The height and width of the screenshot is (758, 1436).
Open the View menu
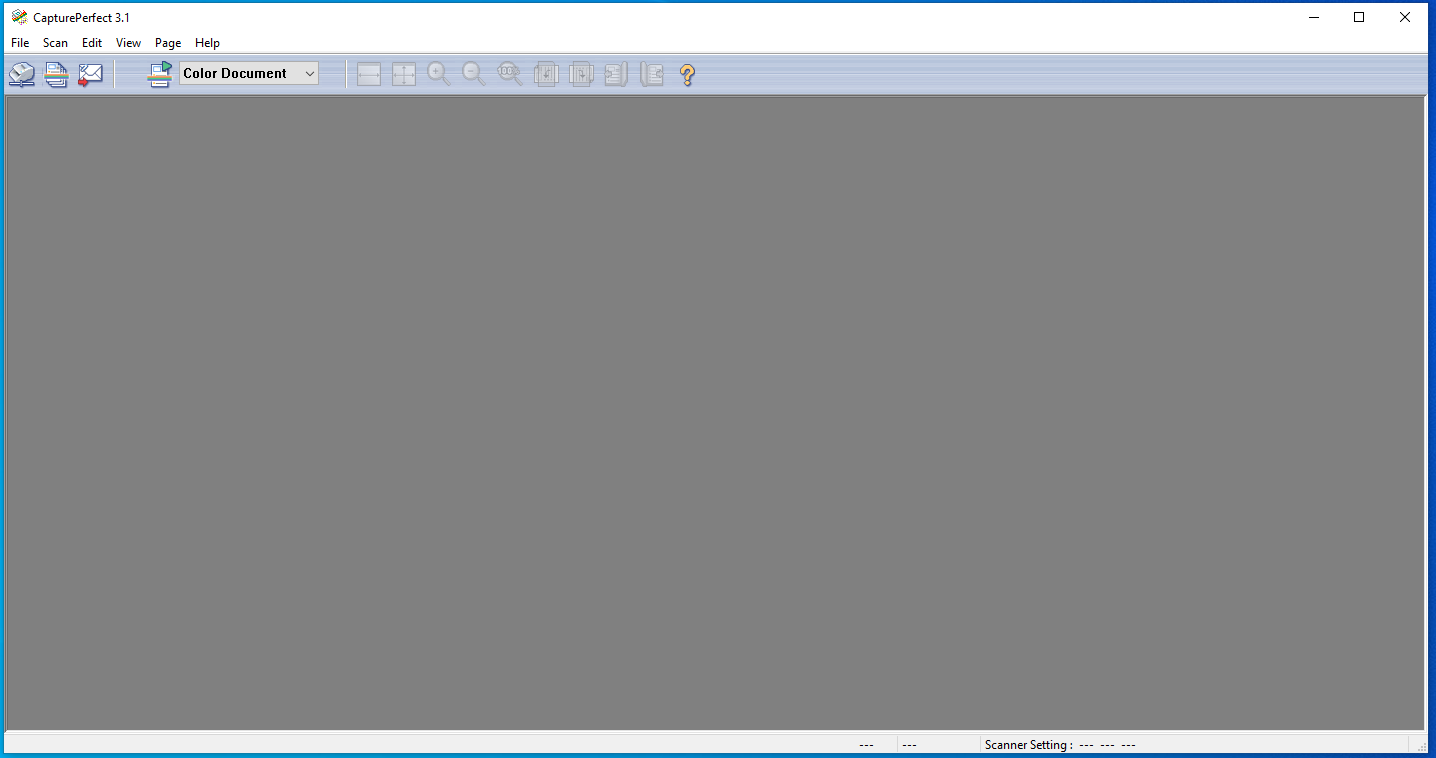(128, 43)
